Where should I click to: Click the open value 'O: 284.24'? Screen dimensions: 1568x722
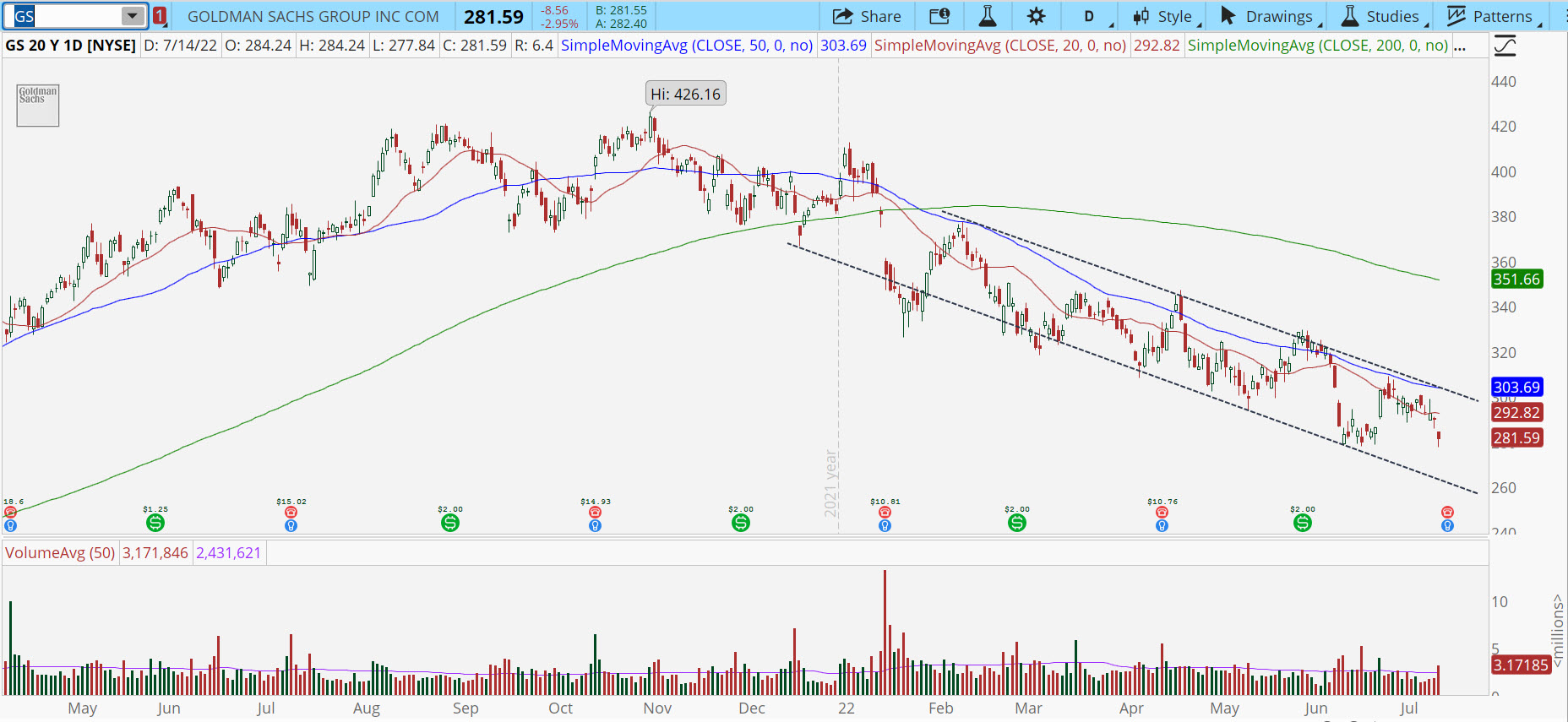coord(258,46)
